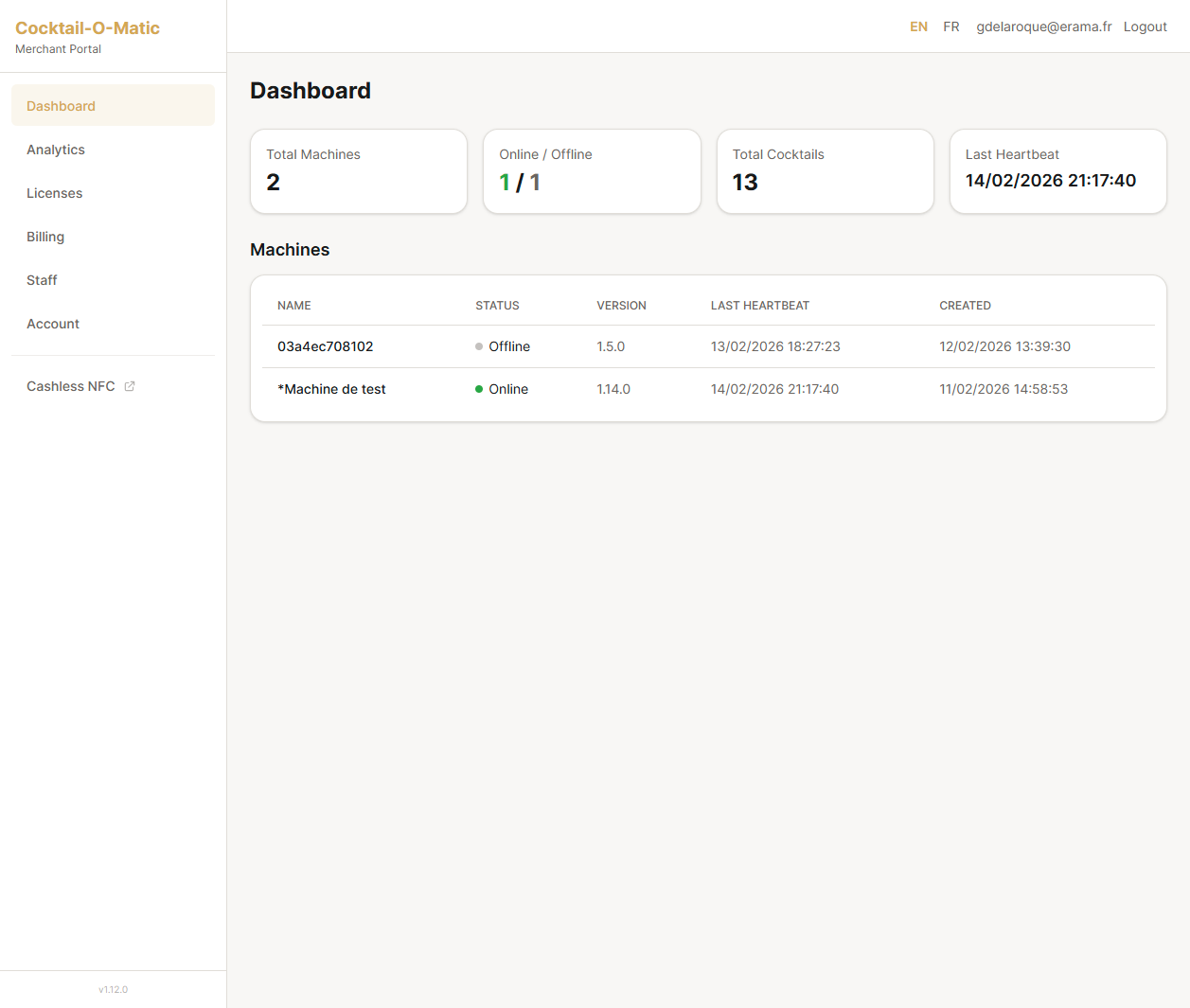Viewport: 1190px width, 1008px height.
Task: Click the Machines section heading
Action: click(x=290, y=250)
